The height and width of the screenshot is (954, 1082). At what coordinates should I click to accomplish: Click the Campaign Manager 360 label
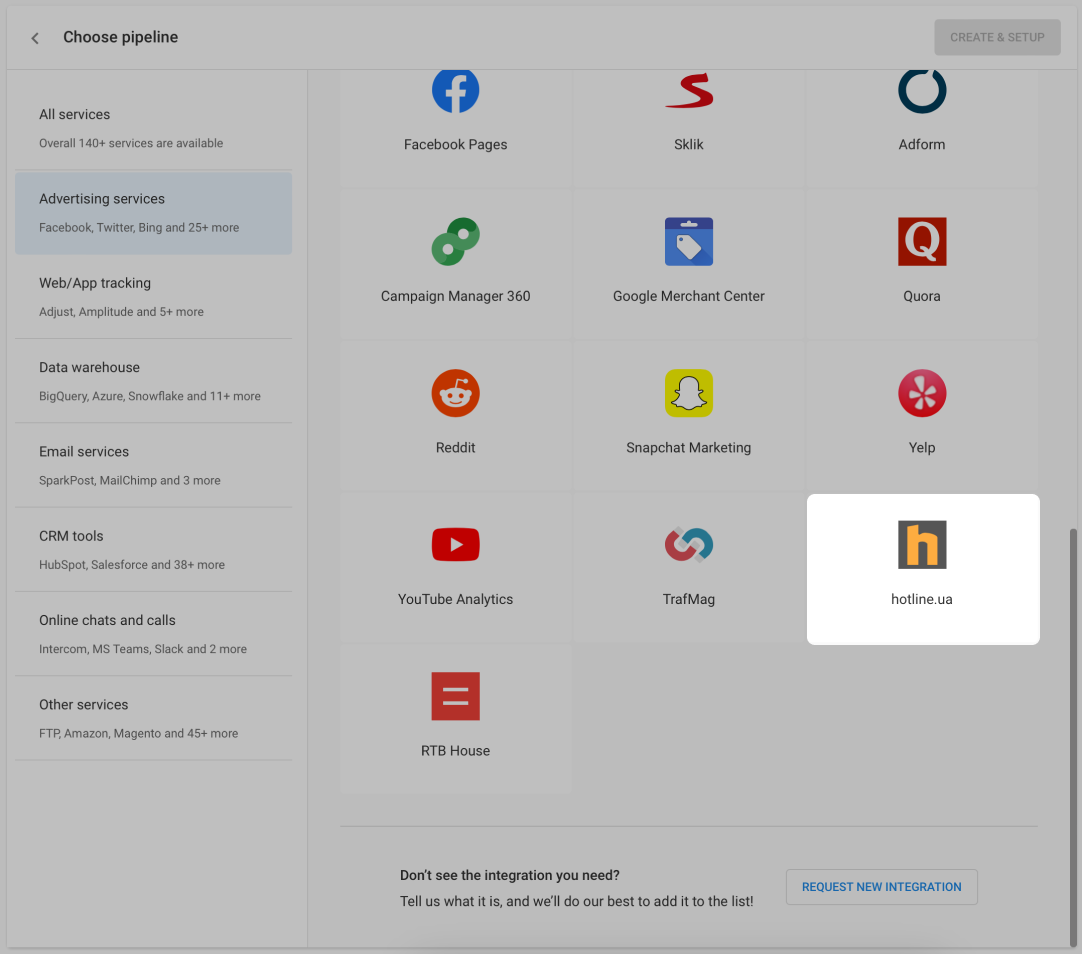tap(455, 296)
